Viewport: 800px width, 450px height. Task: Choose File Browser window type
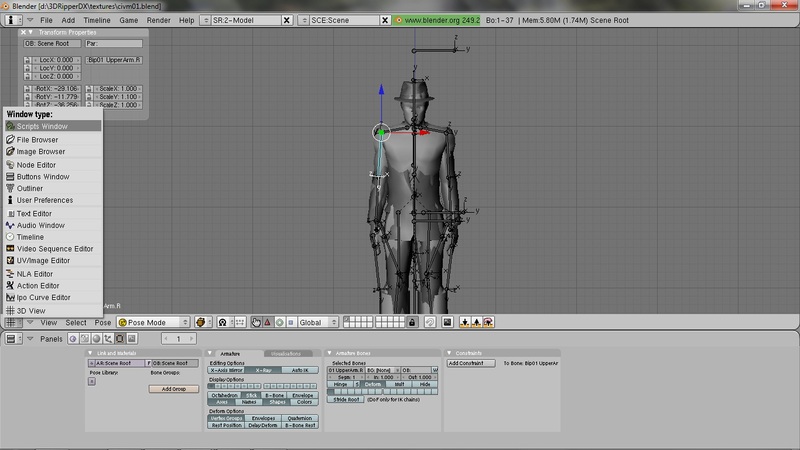point(53,140)
